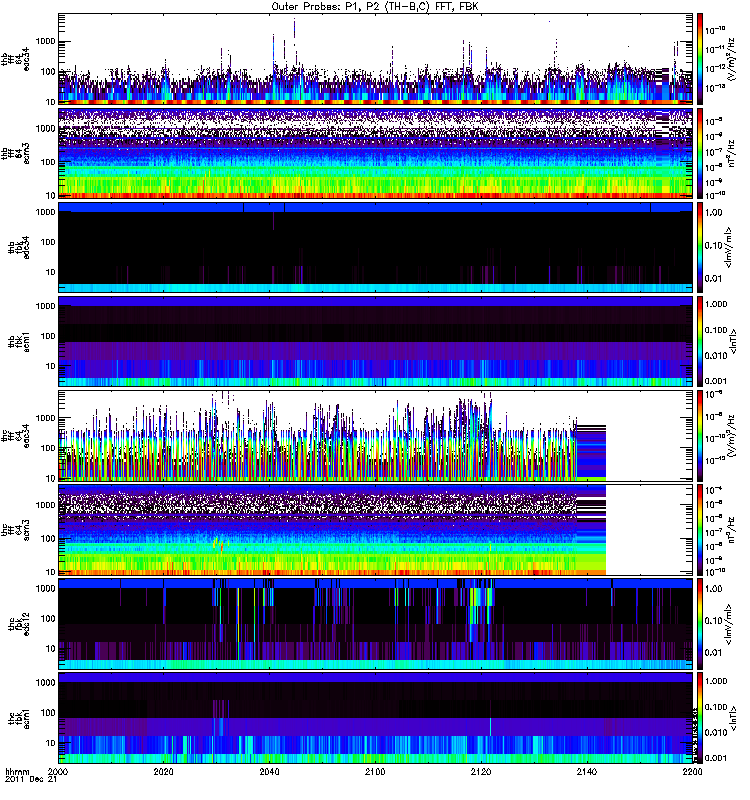The width and height of the screenshot is (750, 800).
Task: Click the 'hhmm' axis unit label
Action: click(16, 773)
